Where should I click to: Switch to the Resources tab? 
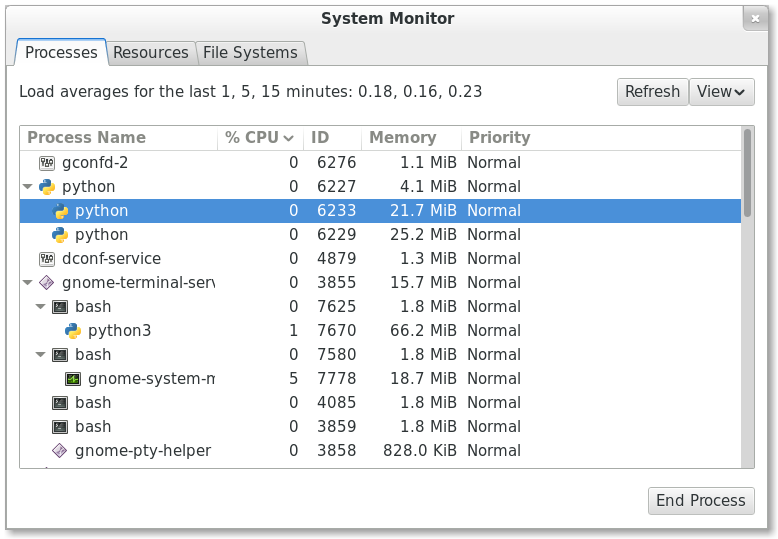151,53
